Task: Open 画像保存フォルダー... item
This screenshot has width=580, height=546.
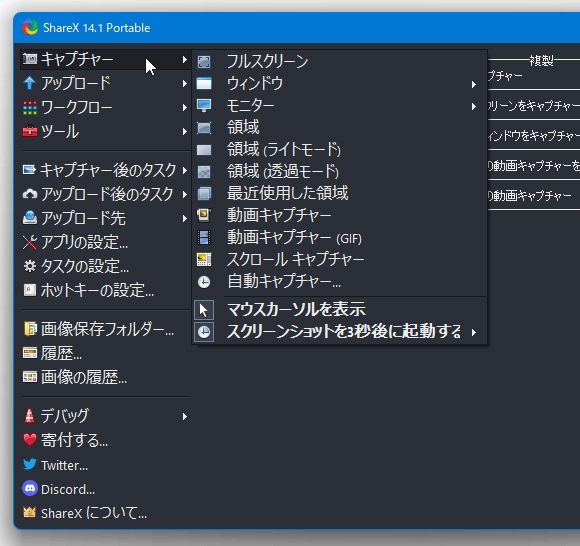Action: click(x=106, y=329)
